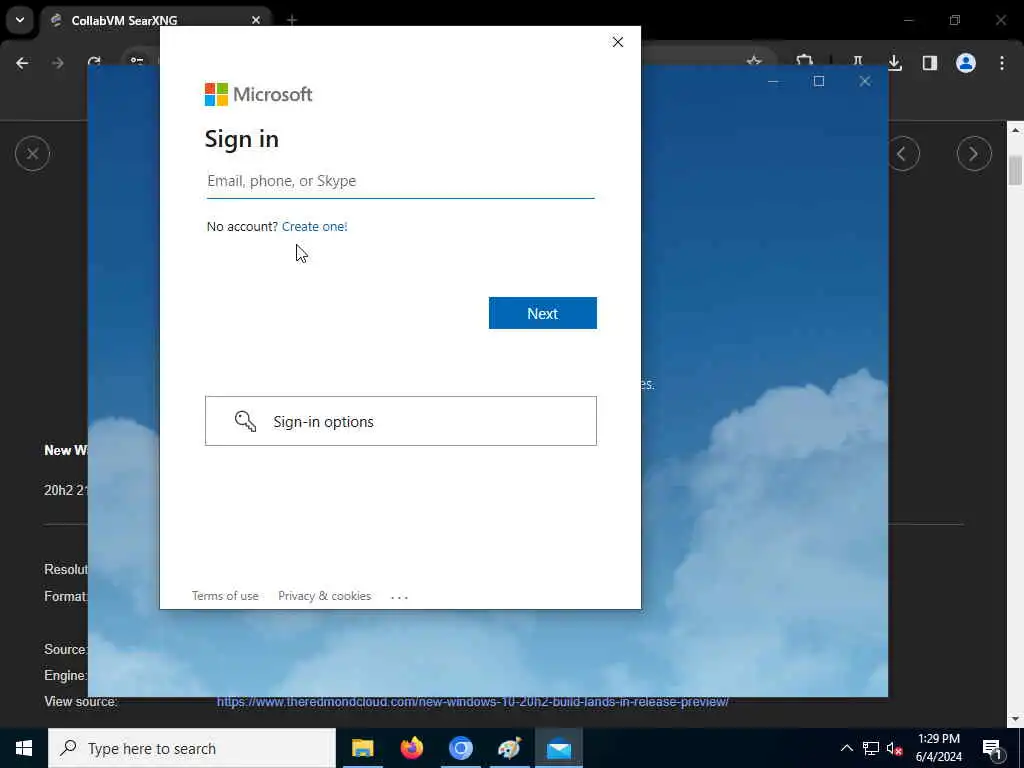This screenshot has width=1024, height=768.
Task: Open a new Chrome tab
Action: point(292,20)
